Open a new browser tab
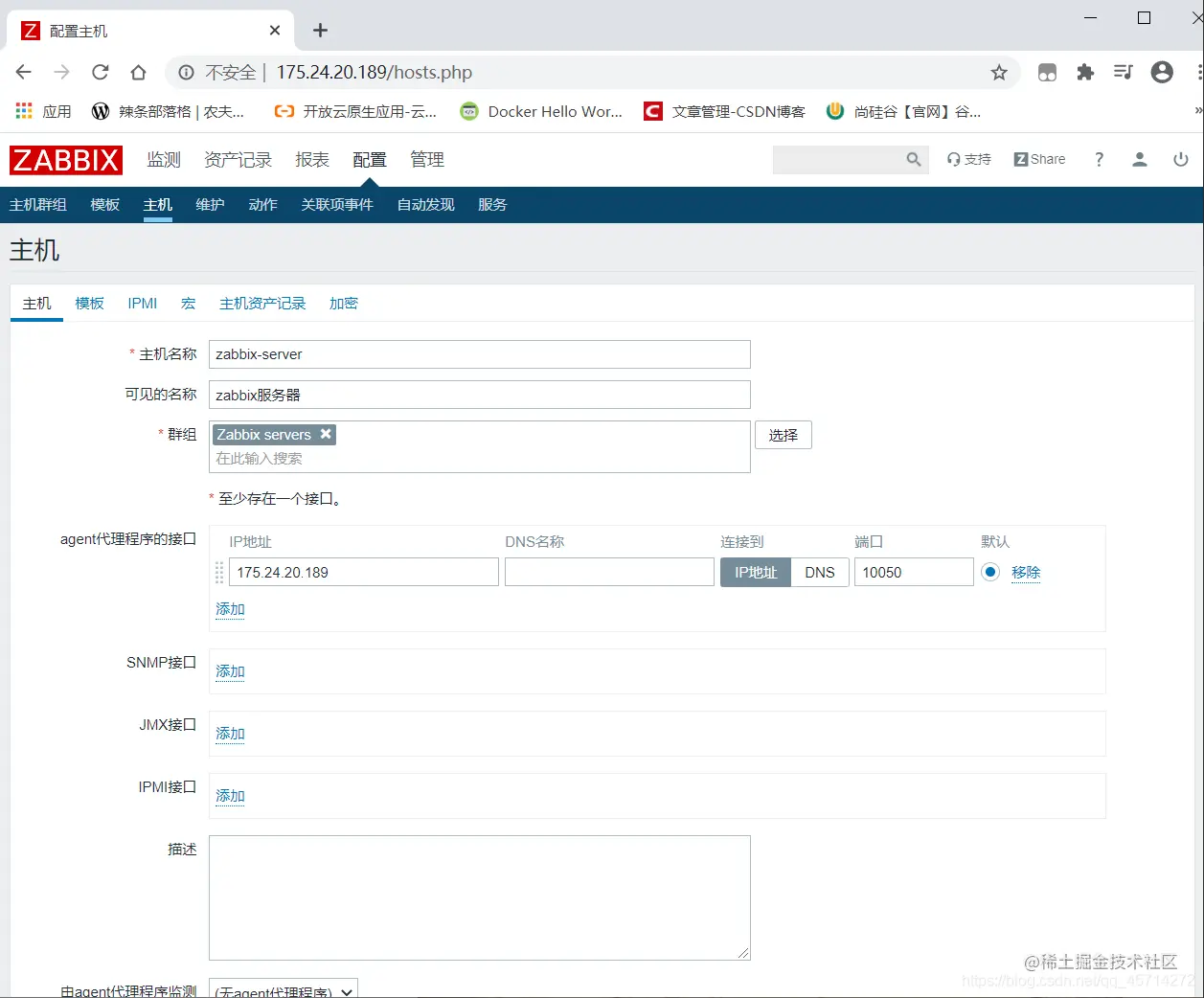This screenshot has width=1204, height=998. tap(320, 31)
